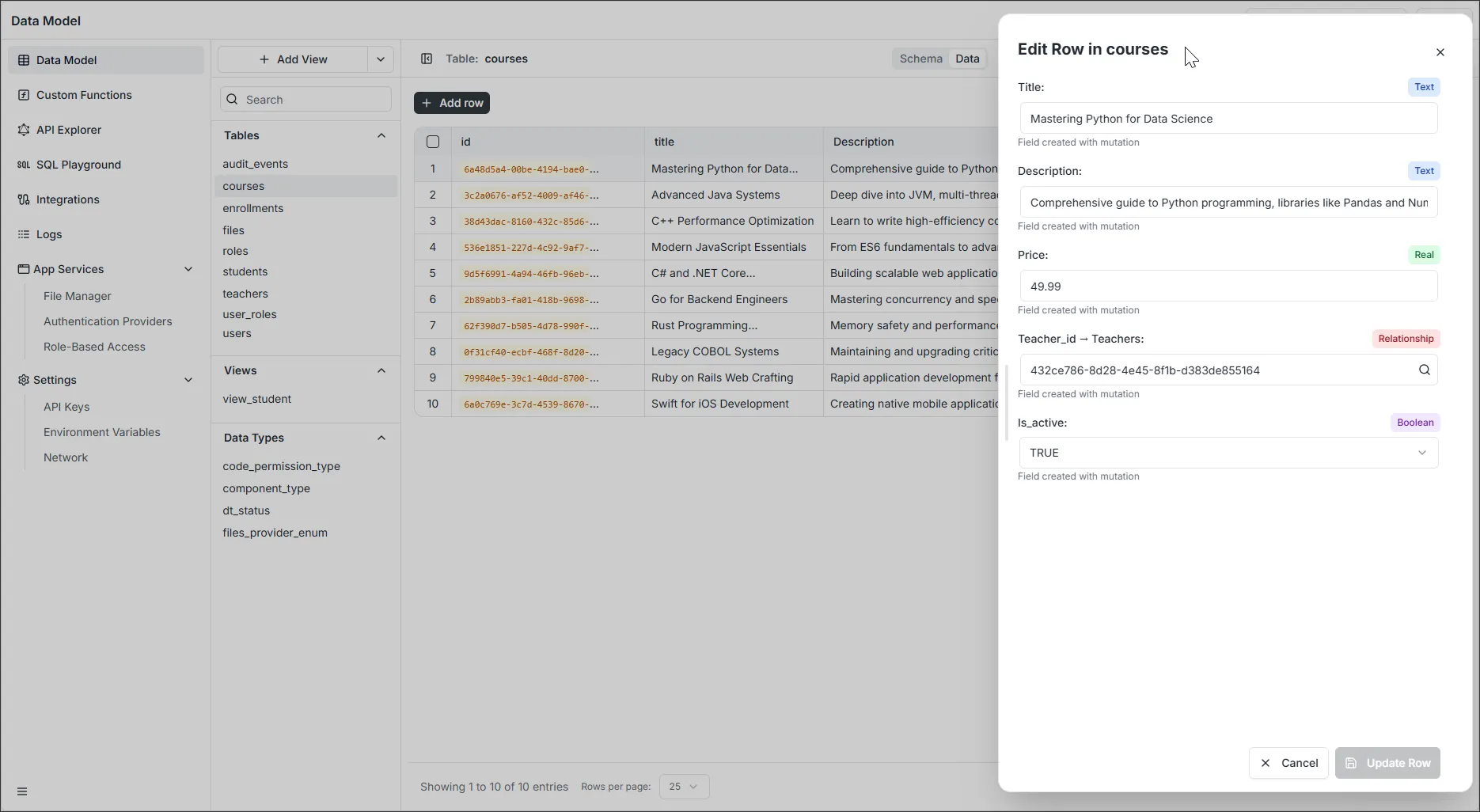The height and width of the screenshot is (812, 1480).
Task: Click the SQL Playground icon
Action: coord(24,165)
